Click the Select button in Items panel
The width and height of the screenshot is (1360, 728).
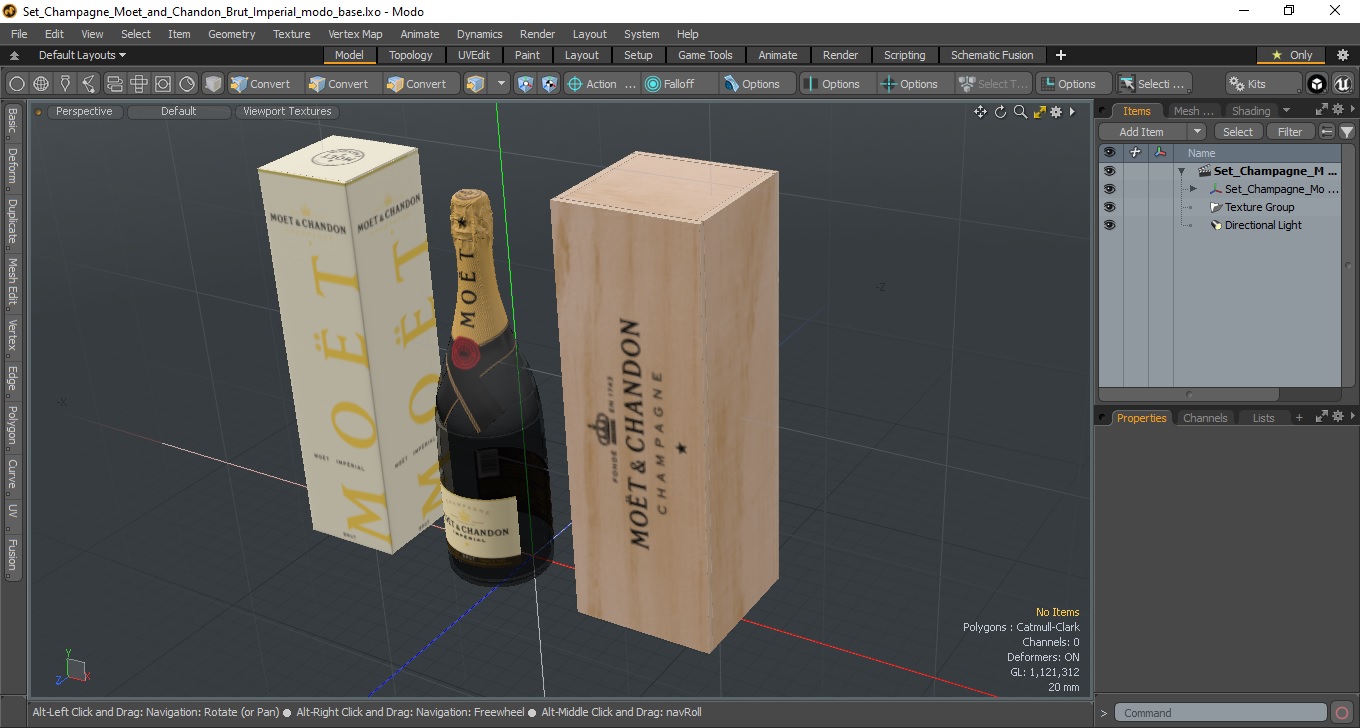click(1237, 132)
